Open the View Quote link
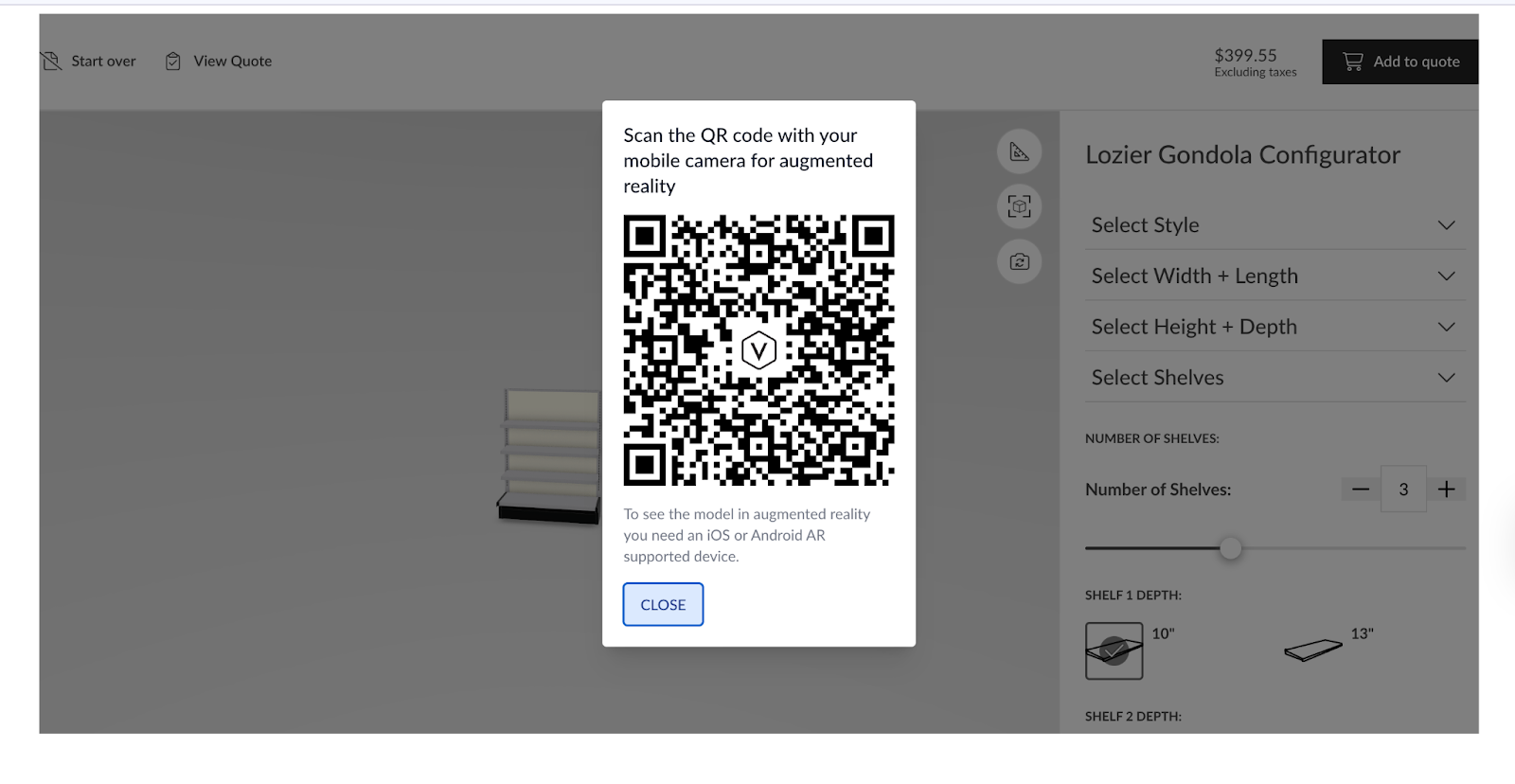This screenshot has height=784, width=1515. (x=233, y=62)
